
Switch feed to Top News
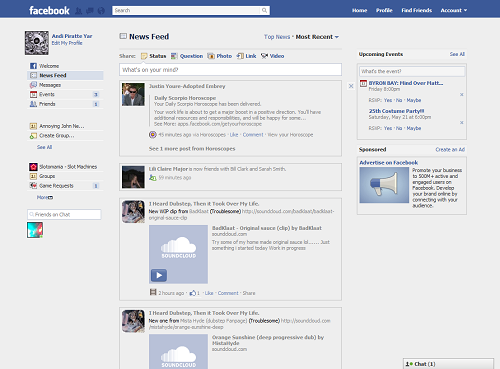pyautogui.click(x=277, y=37)
